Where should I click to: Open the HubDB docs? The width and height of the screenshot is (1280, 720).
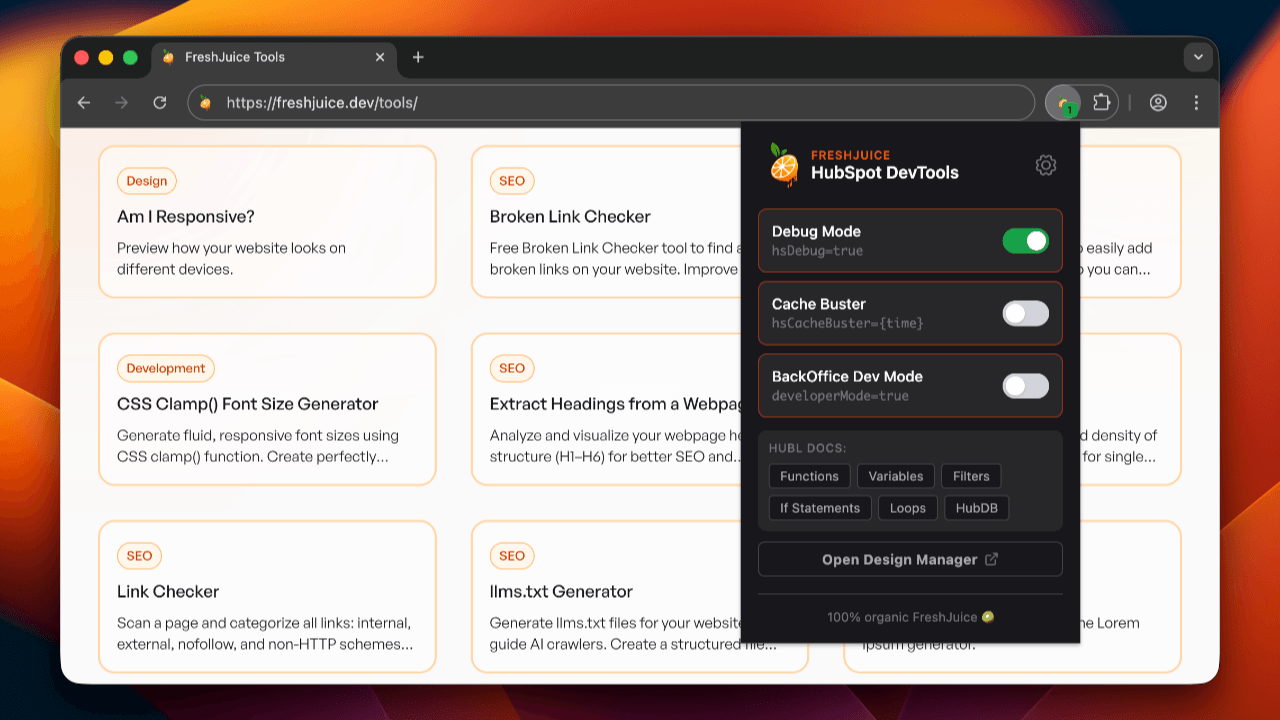click(x=977, y=508)
